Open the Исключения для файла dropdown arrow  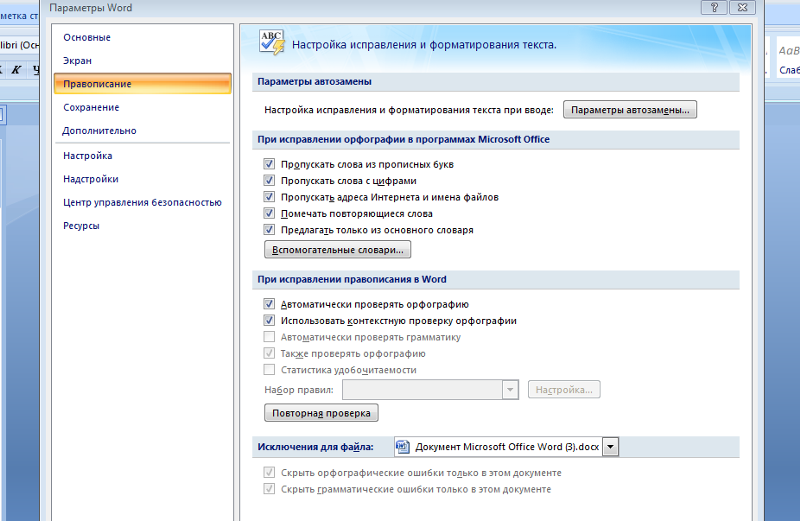pyautogui.click(x=610, y=447)
